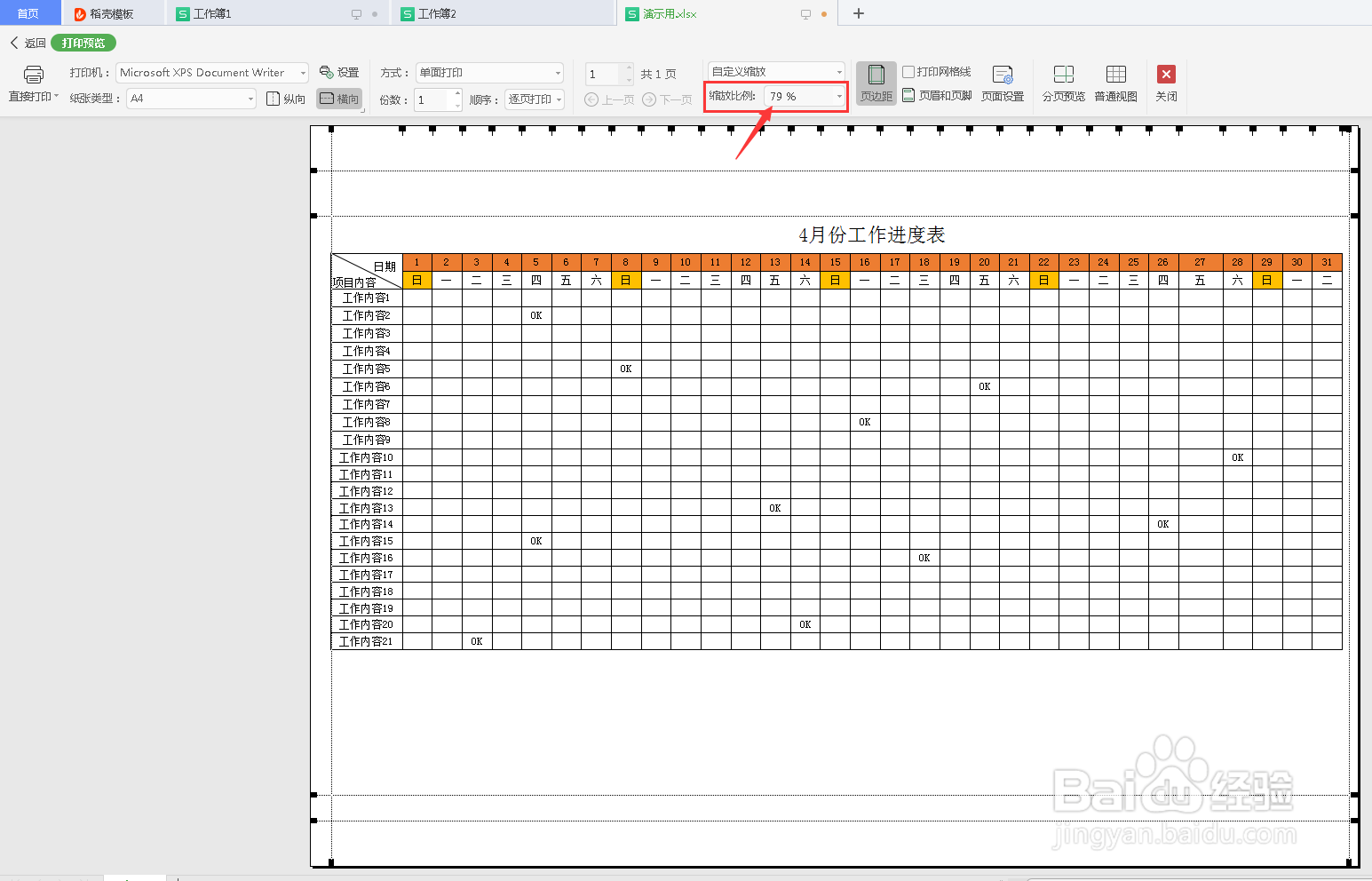Click the OK cell in 工作内容20 row
The image size is (1372, 881).
(x=805, y=624)
